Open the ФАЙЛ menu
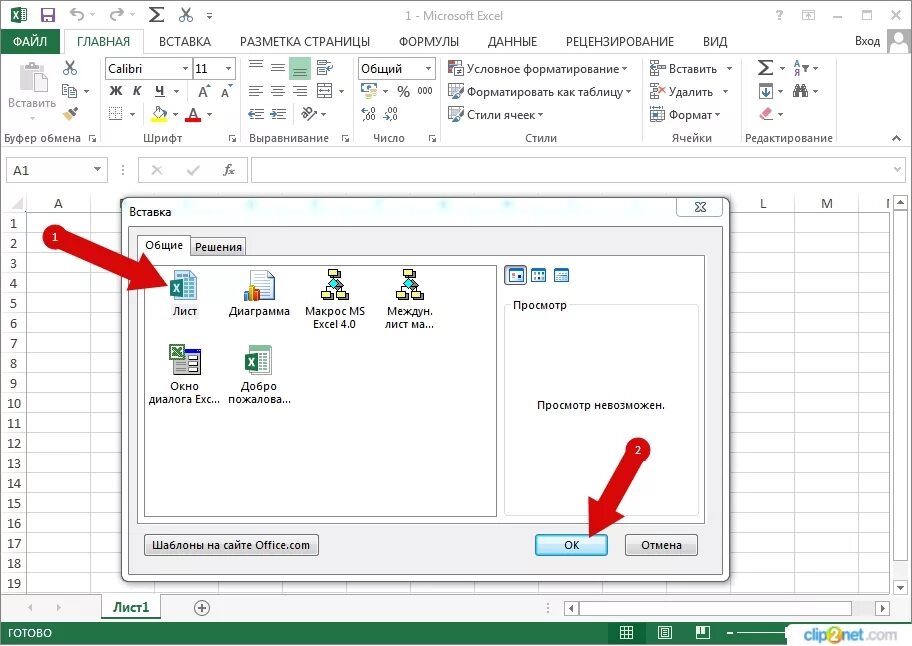Screen dimensions: 912x646 [x=30, y=41]
